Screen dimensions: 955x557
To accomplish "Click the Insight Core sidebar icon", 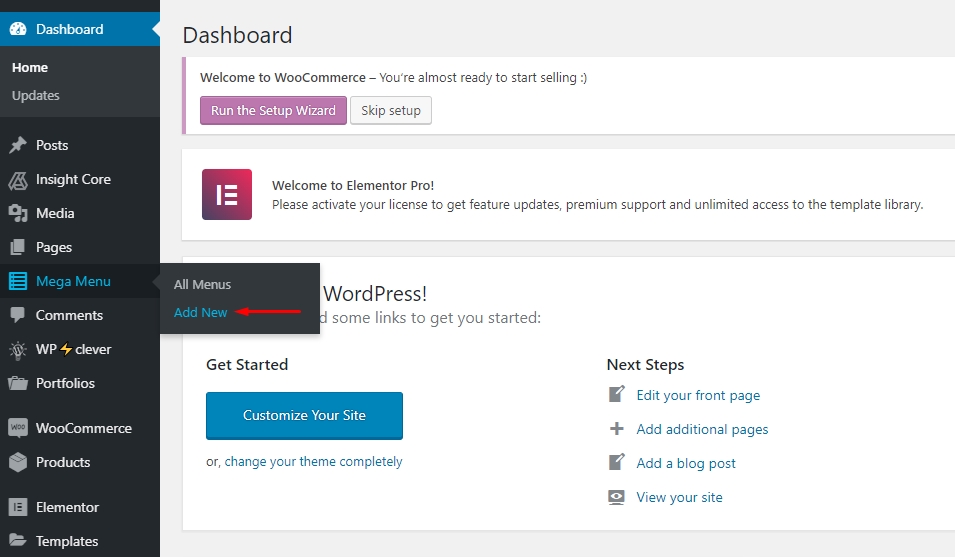I will coord(18,180).
